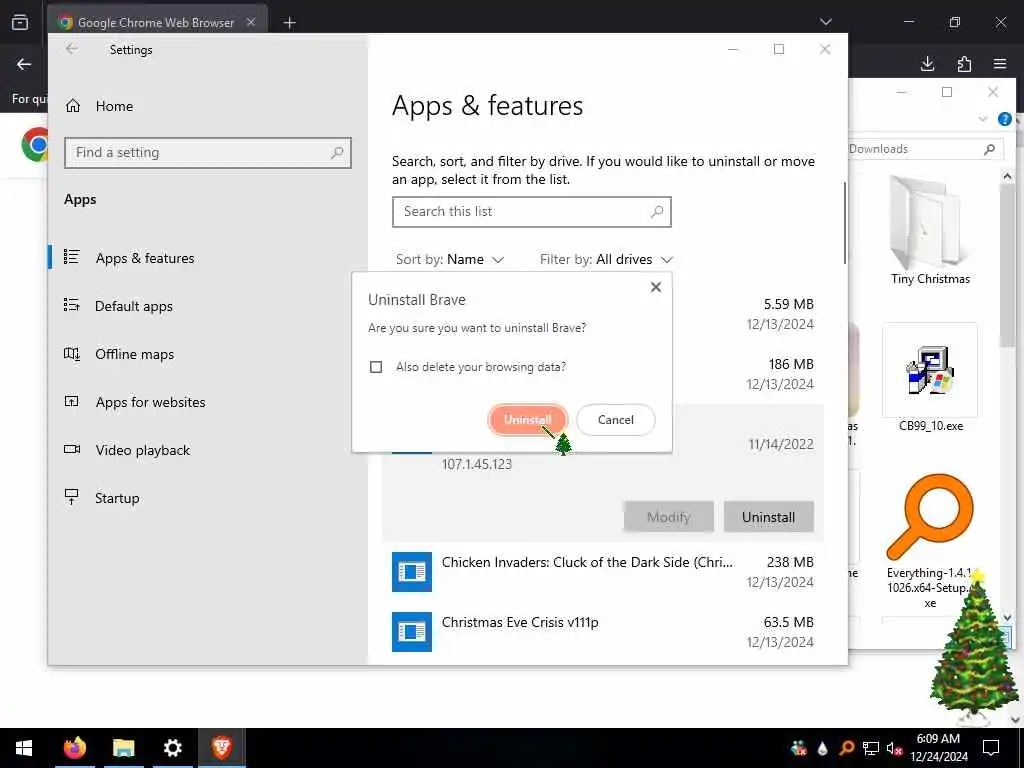
Task: Click the 5.59 MB app size entry
Action: point(788,304)
